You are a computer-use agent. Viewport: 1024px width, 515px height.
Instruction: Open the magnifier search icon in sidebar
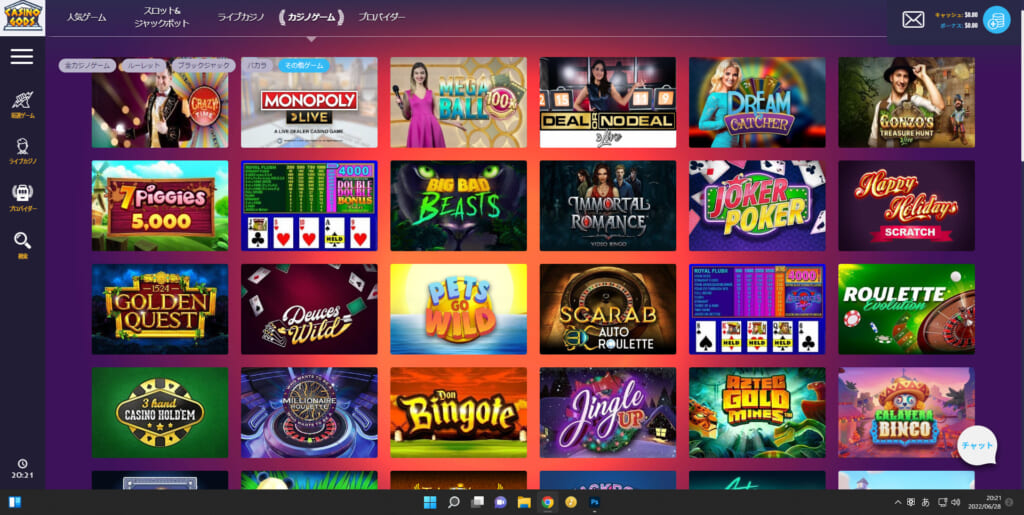coord(22,241)
